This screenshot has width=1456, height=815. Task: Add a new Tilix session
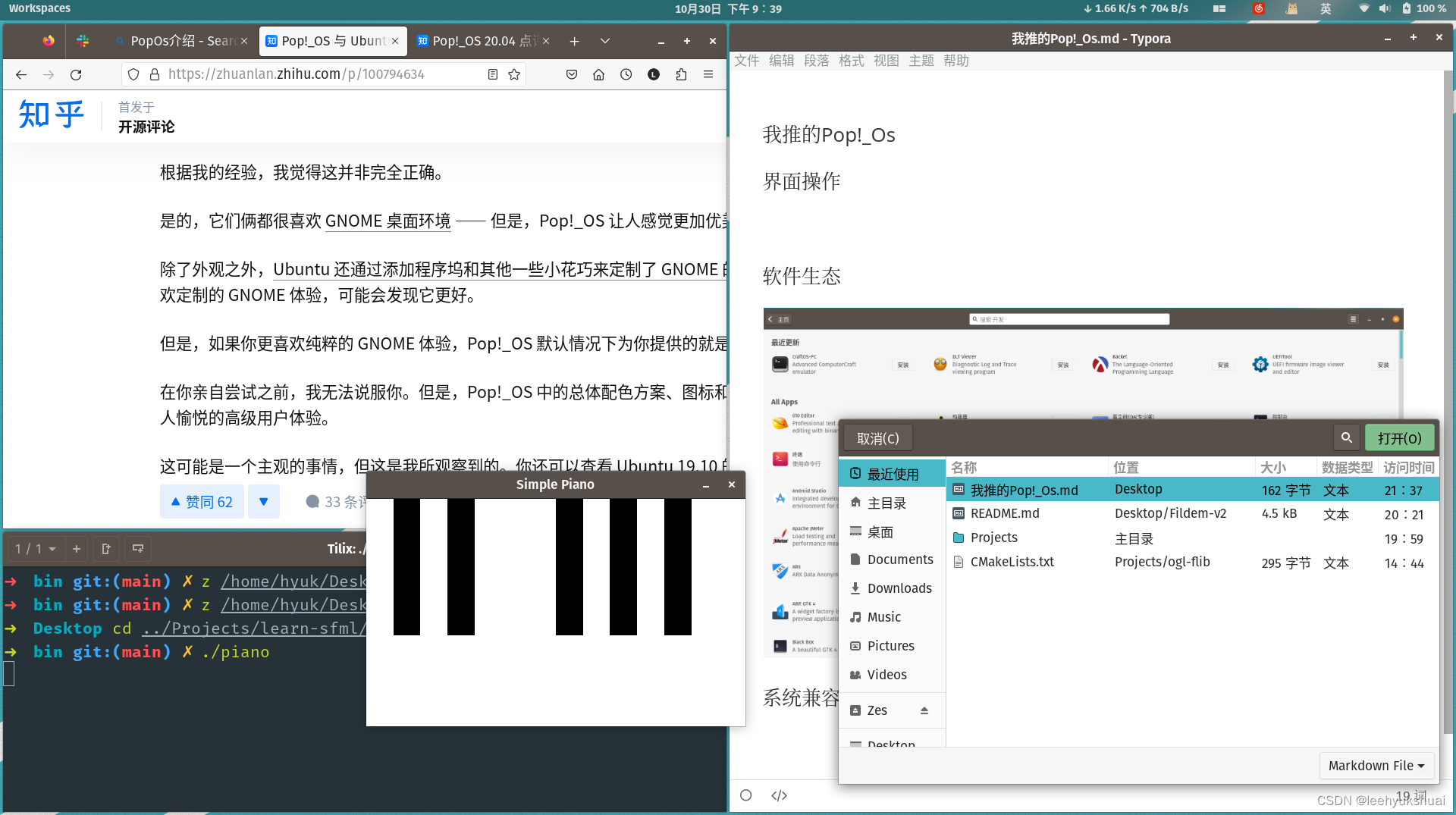pos(77,548)
